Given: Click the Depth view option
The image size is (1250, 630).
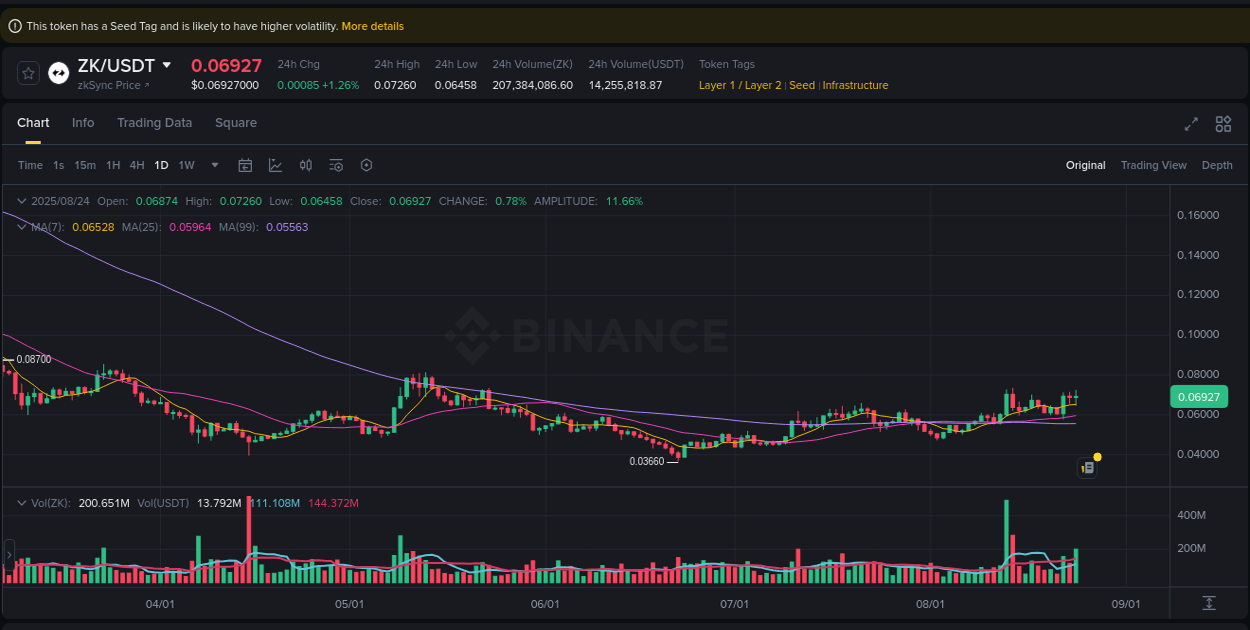Looking at the screenshot, I should point(1217,165).
